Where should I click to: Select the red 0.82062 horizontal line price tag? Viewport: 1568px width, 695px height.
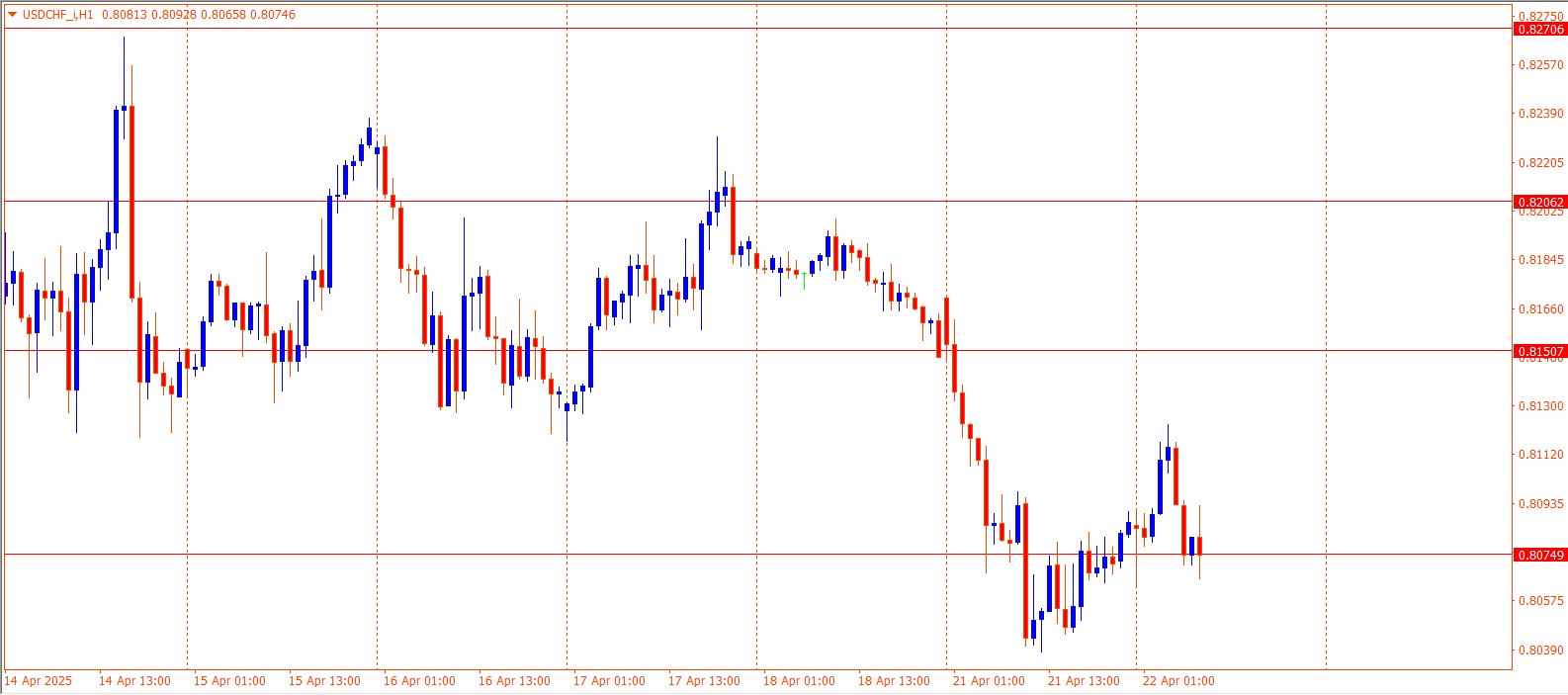point(1540,202)
